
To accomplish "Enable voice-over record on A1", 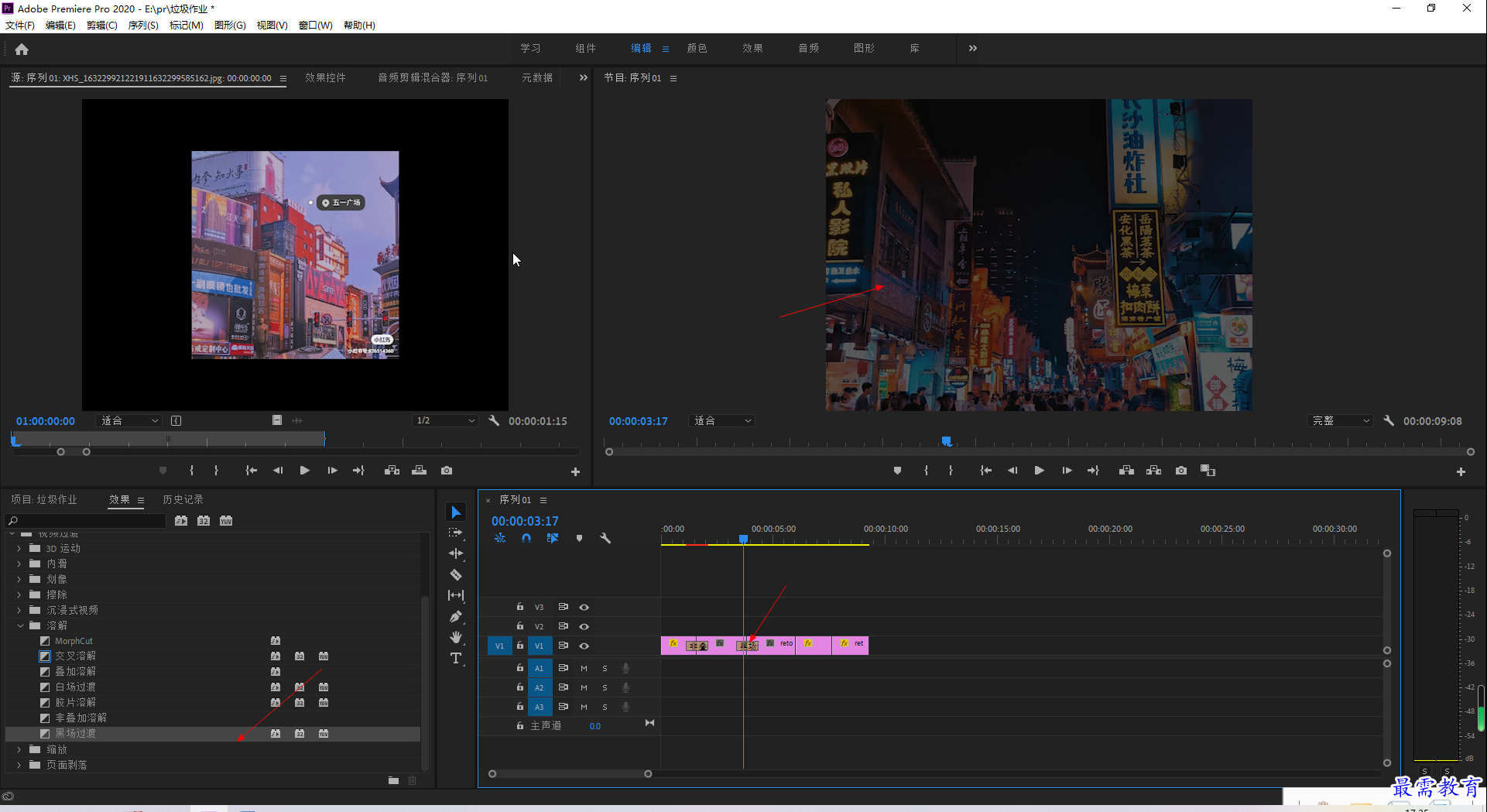I will [625, 668].
